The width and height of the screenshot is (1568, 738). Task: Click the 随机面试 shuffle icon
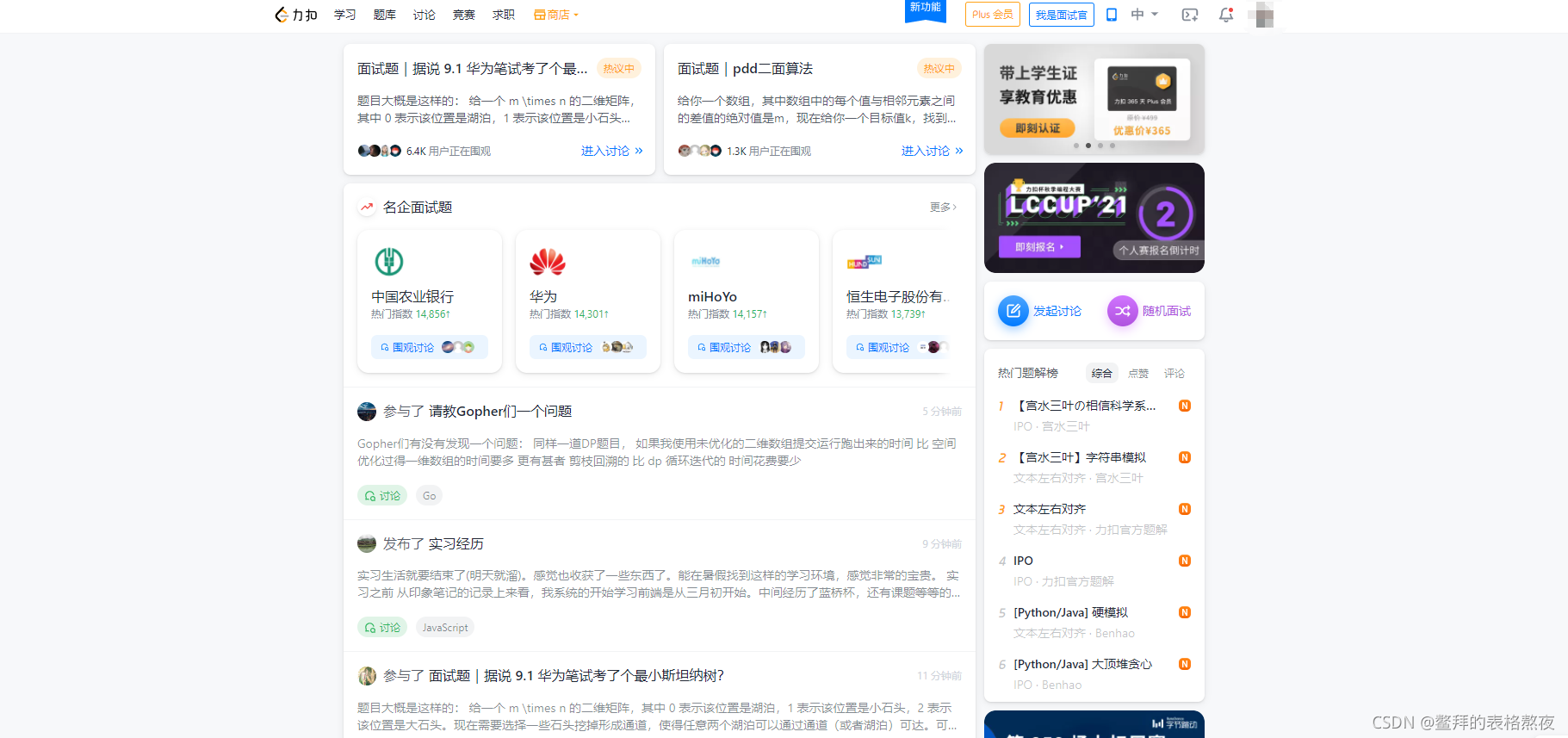coord(1123,311)
